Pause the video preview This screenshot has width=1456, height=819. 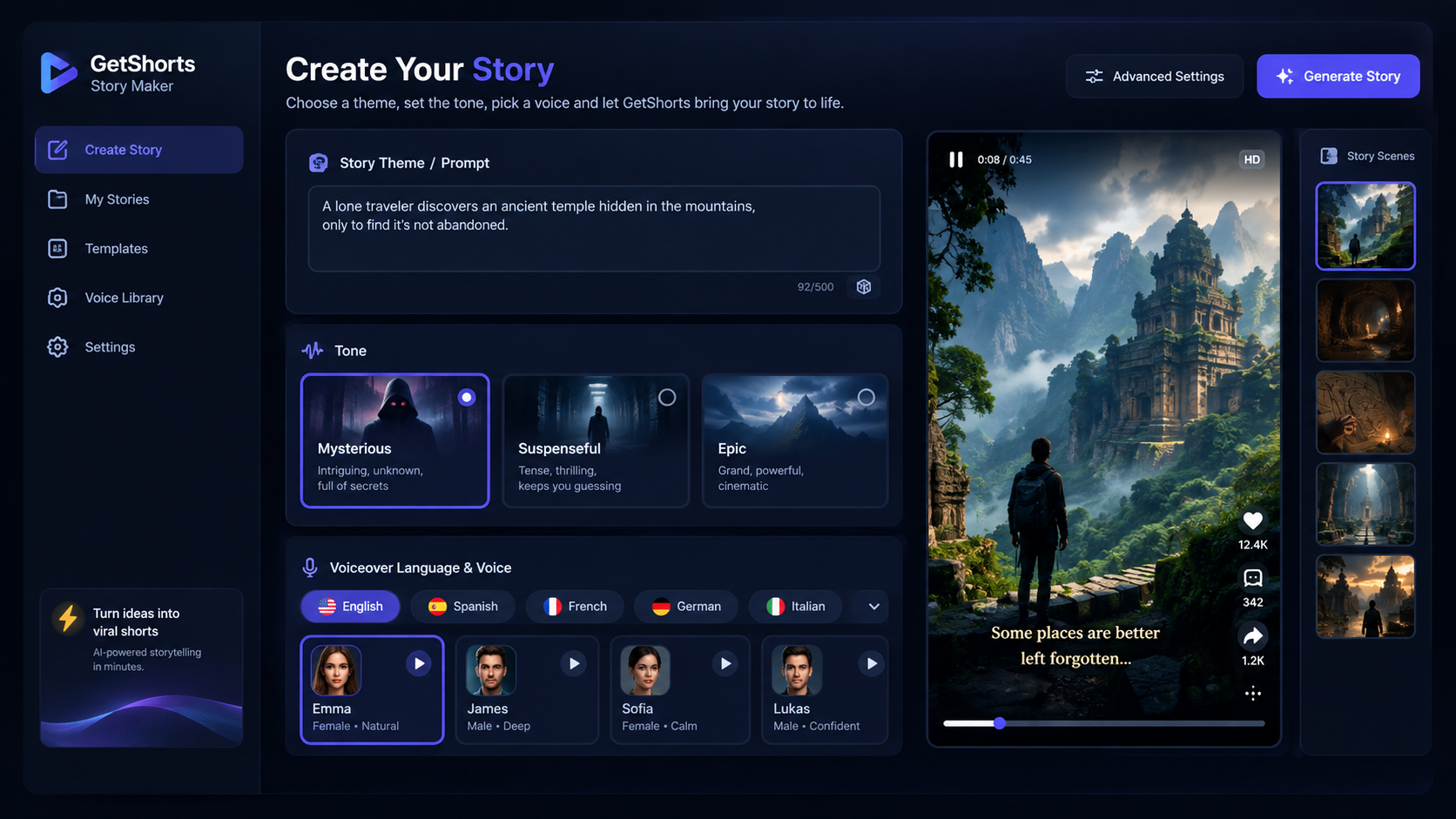coord(956,159)
